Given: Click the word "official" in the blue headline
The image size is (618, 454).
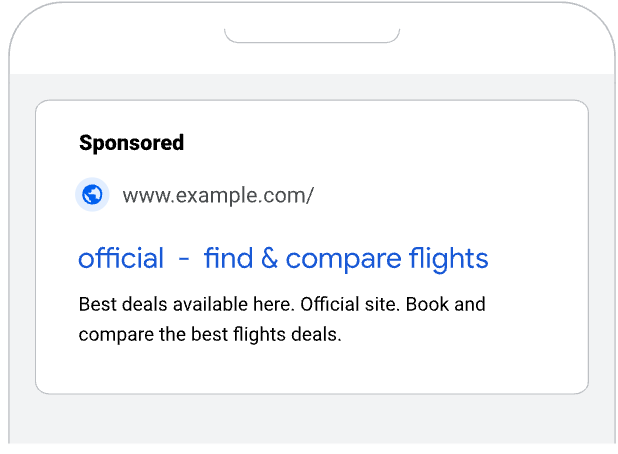Looking at the screenshot, I should (120, 259).
